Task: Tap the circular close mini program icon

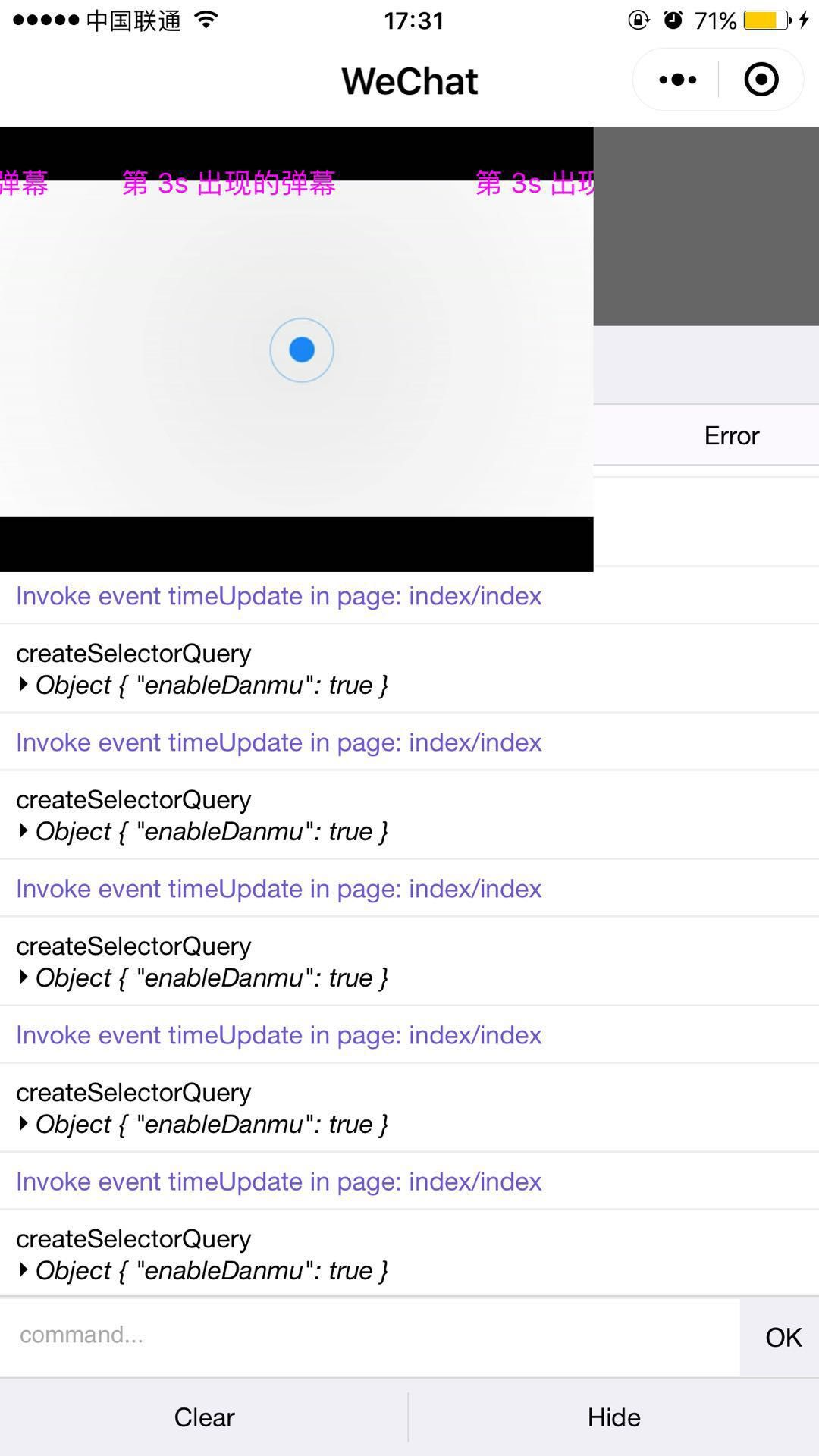Action: 761,80
